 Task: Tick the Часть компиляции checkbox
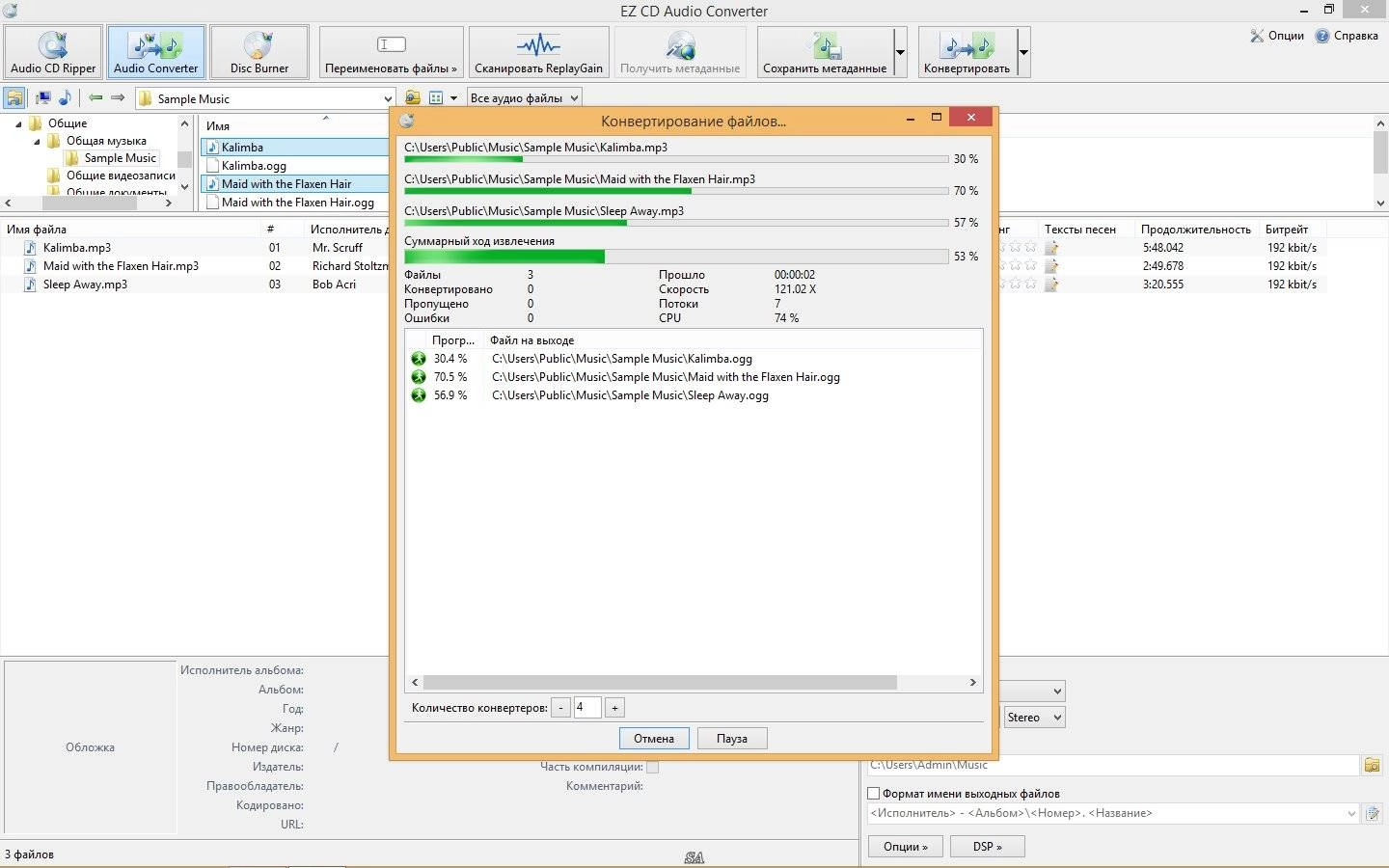pos(652,767)
